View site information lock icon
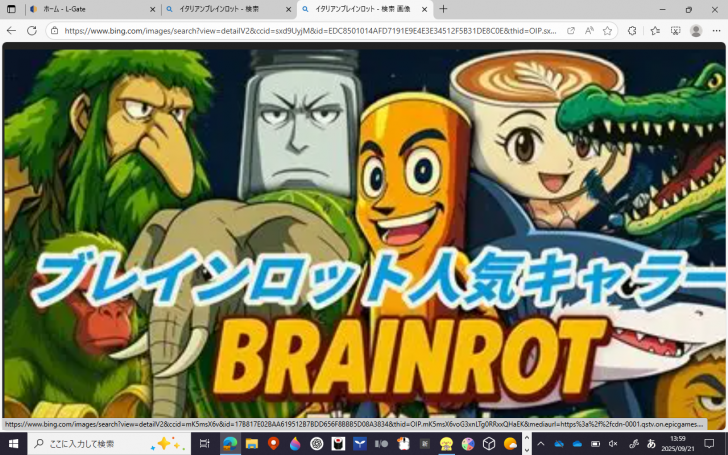 [55, 31]
